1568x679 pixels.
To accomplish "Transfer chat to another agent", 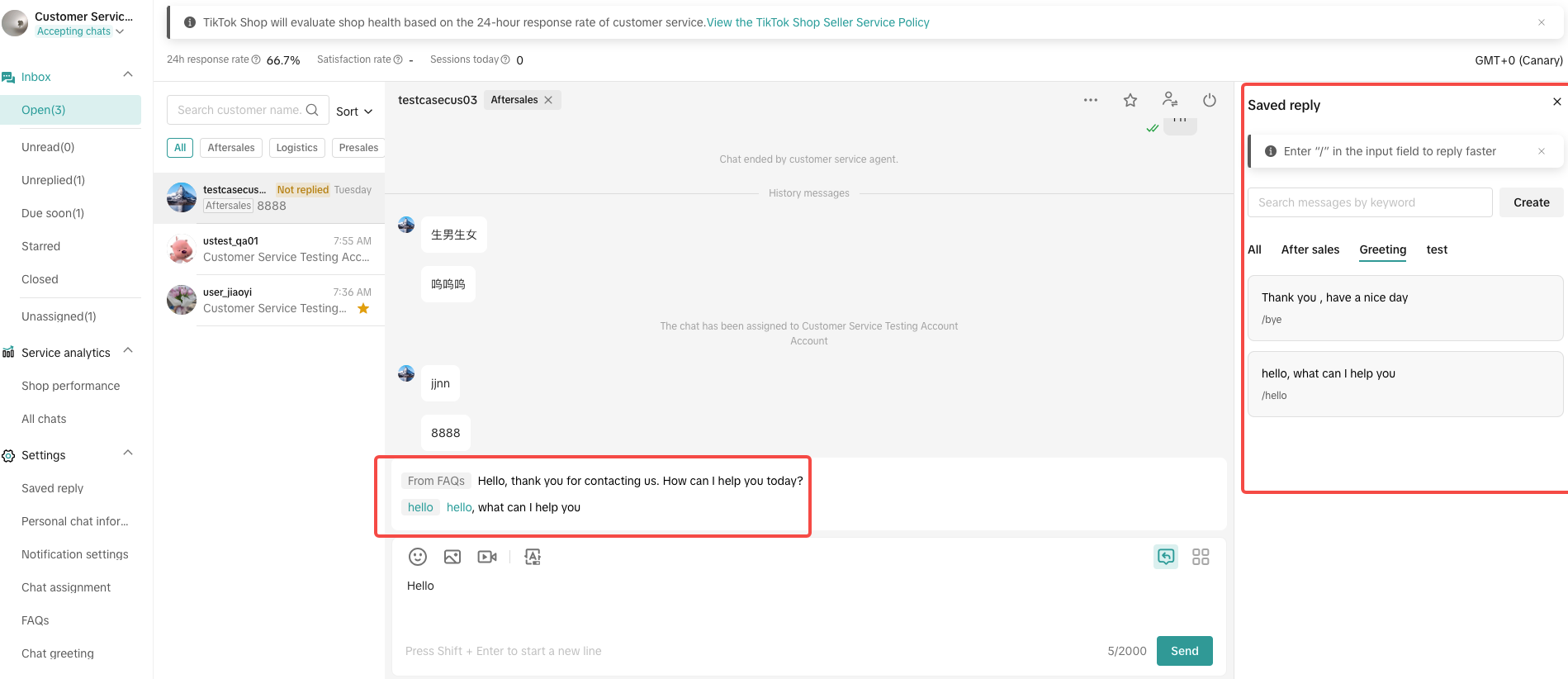I will [x=1170, y=99].
